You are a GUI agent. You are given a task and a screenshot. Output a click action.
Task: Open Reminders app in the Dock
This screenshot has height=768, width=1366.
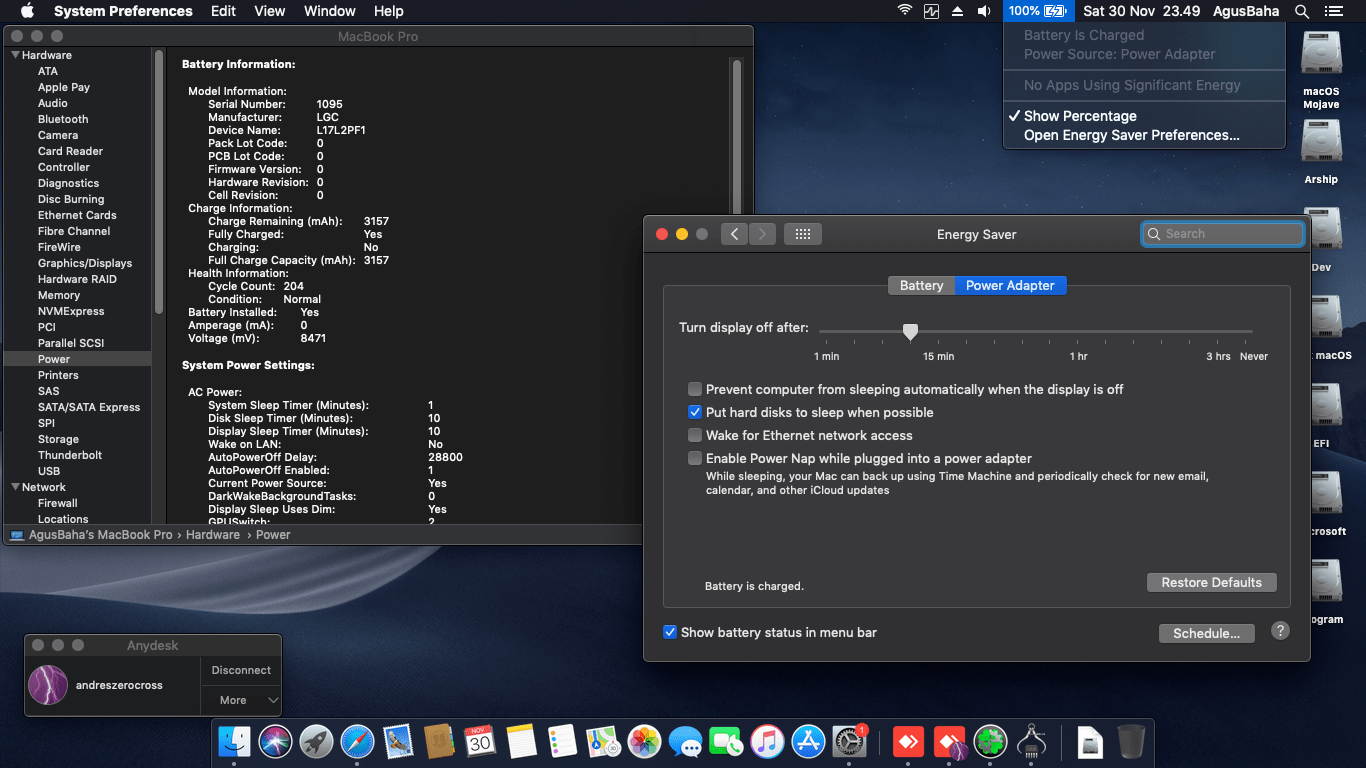tap(562, 742)
